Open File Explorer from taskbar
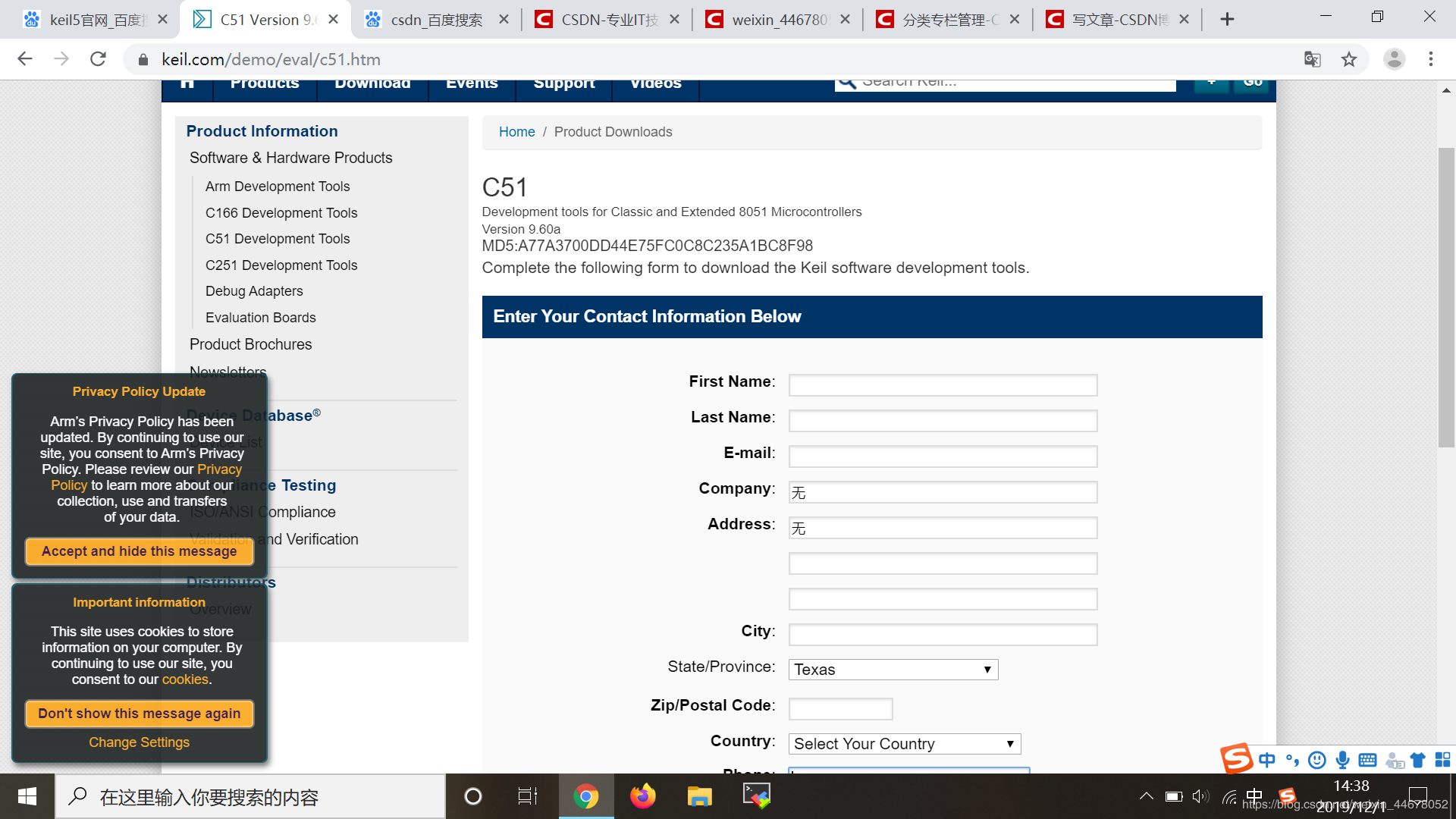The width and height of the screenshot is (1456, 819). tap(699, 796)
